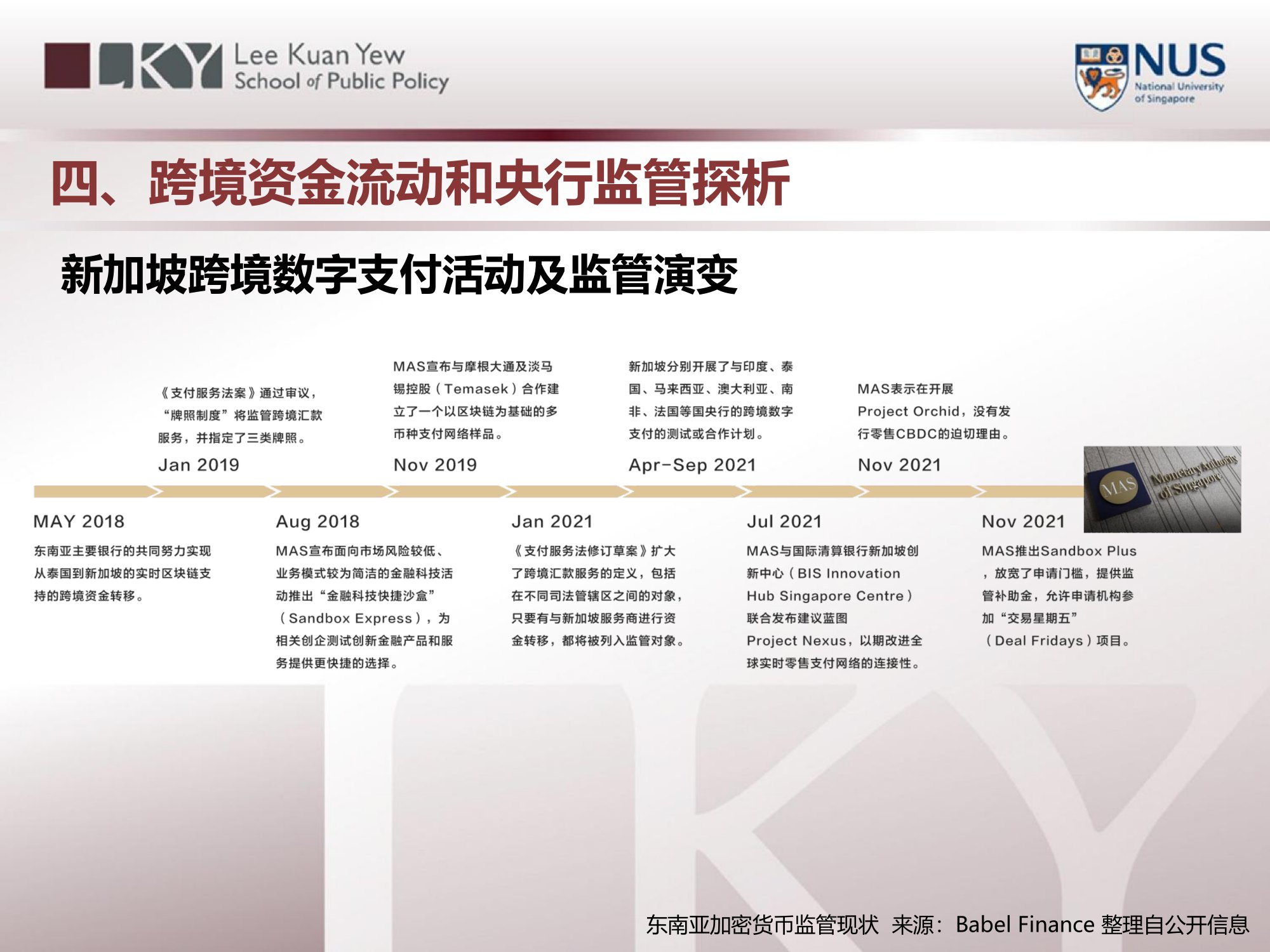Click the Project Orchid text block
This screenshot has width=1270, height=952.
click(933, 411)
